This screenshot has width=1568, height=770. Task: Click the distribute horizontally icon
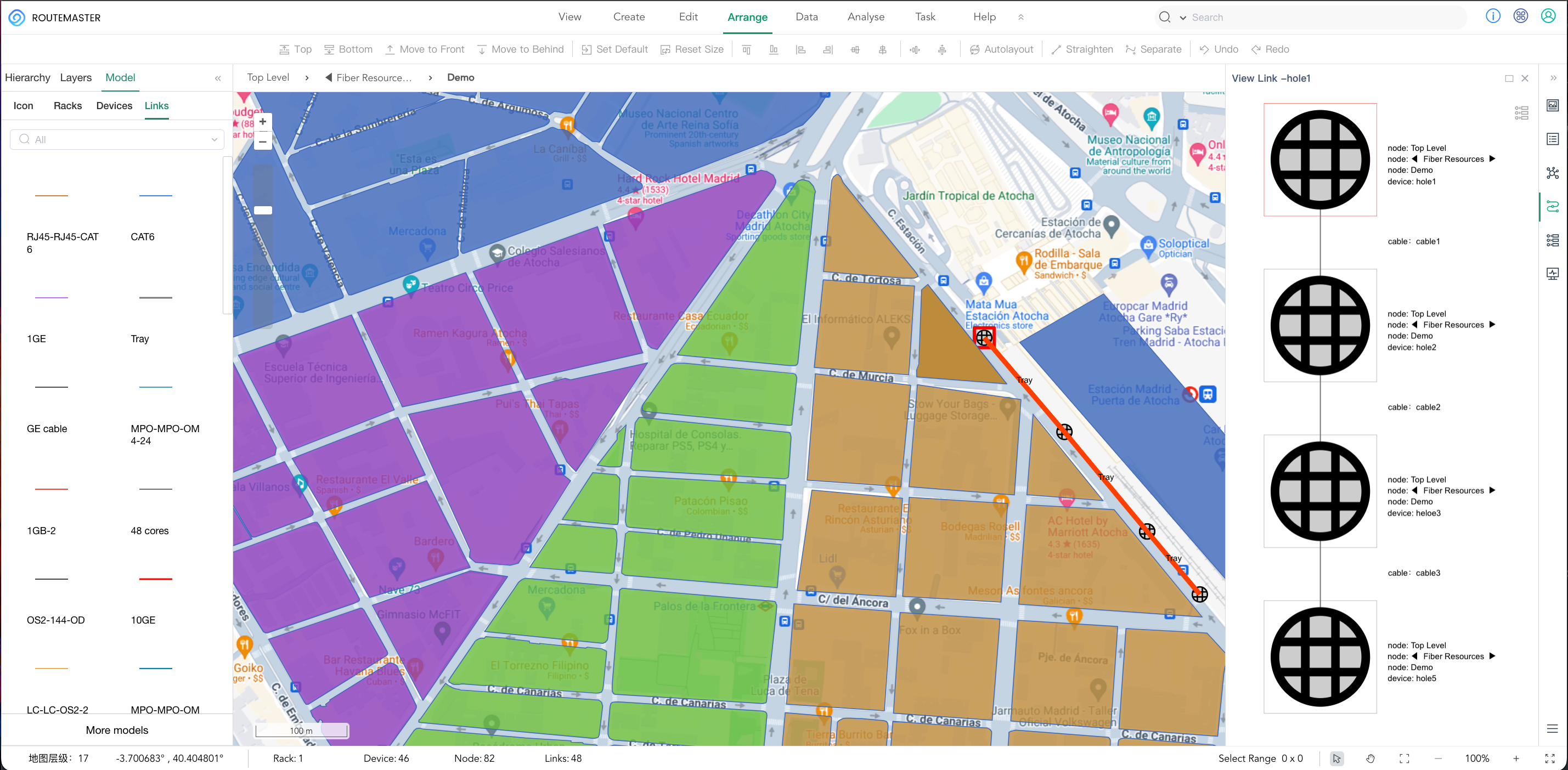click(915, 49)
